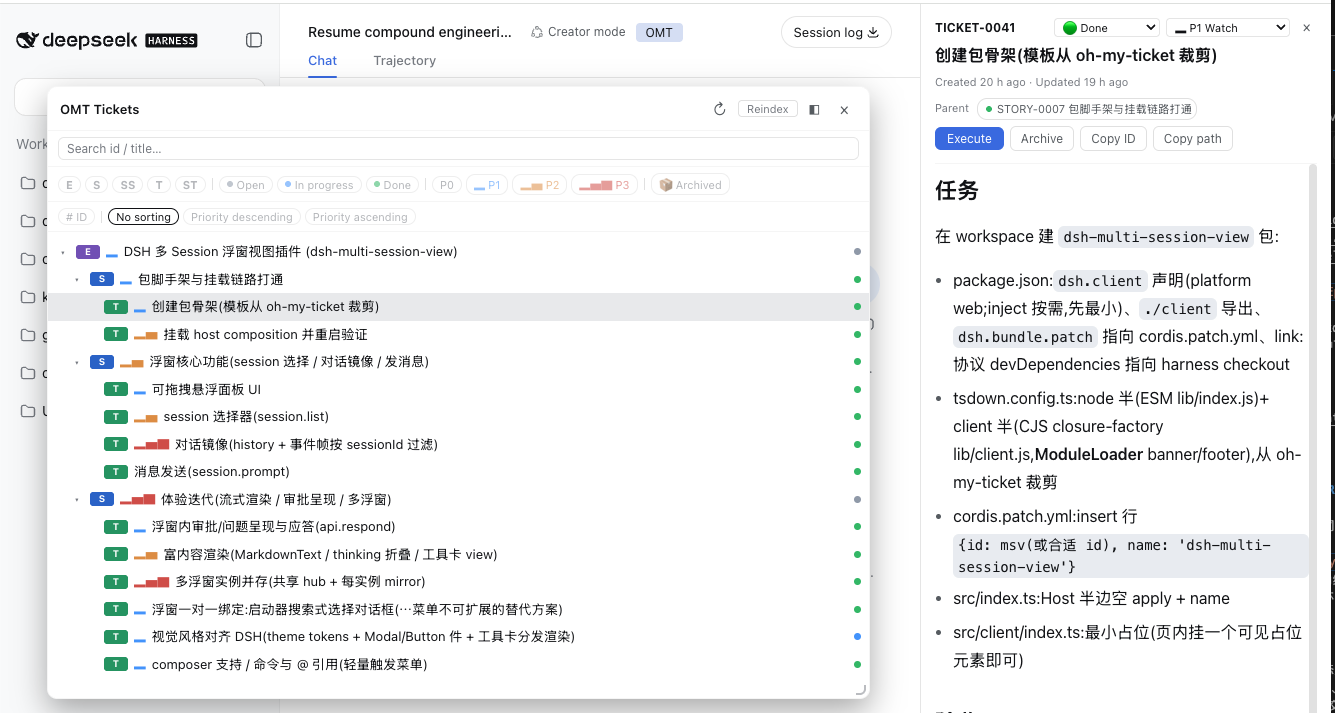Click the Reindex button

768,109
